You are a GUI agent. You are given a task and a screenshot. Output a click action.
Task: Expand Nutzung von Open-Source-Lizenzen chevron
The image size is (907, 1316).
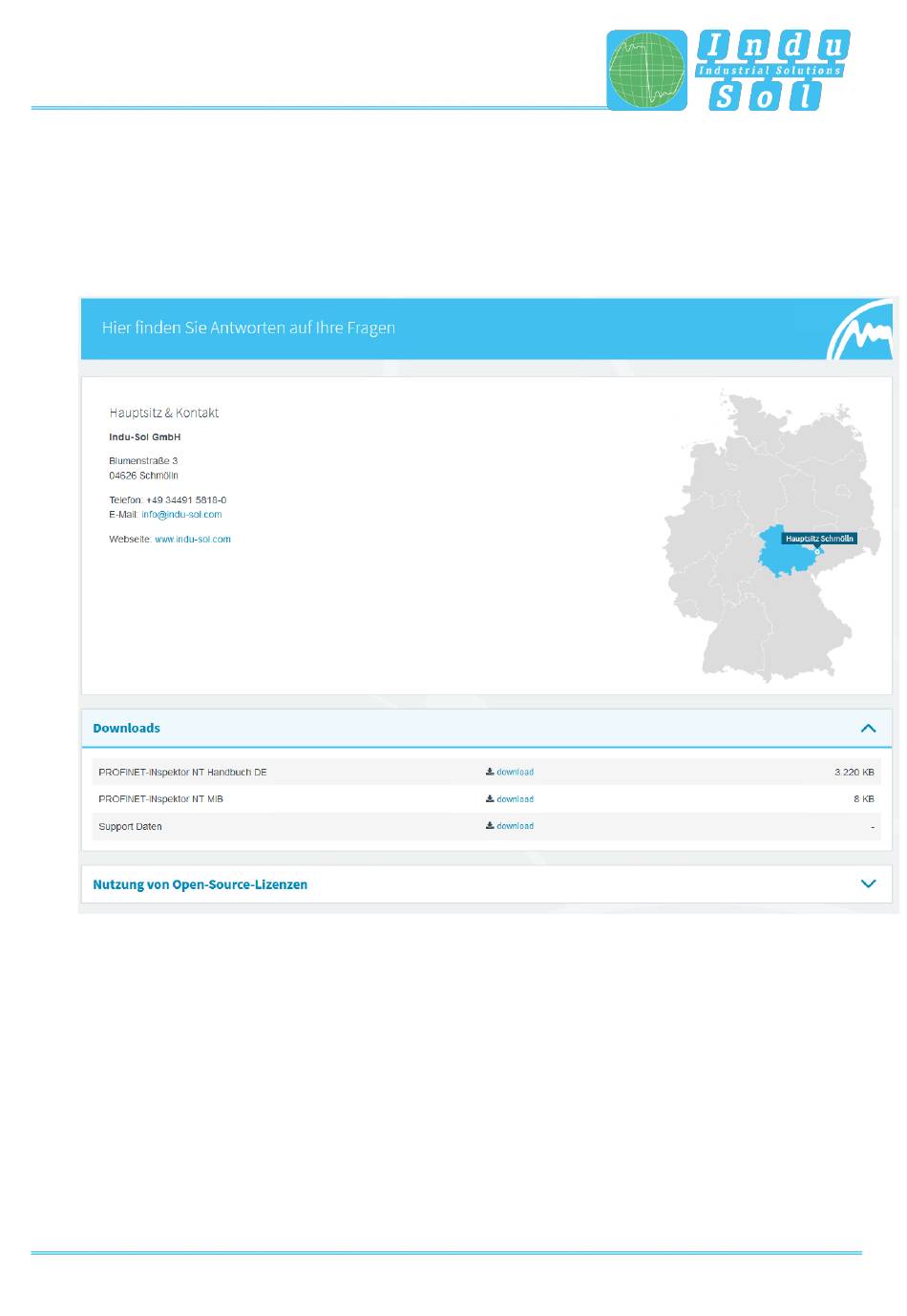pos(868,884)
